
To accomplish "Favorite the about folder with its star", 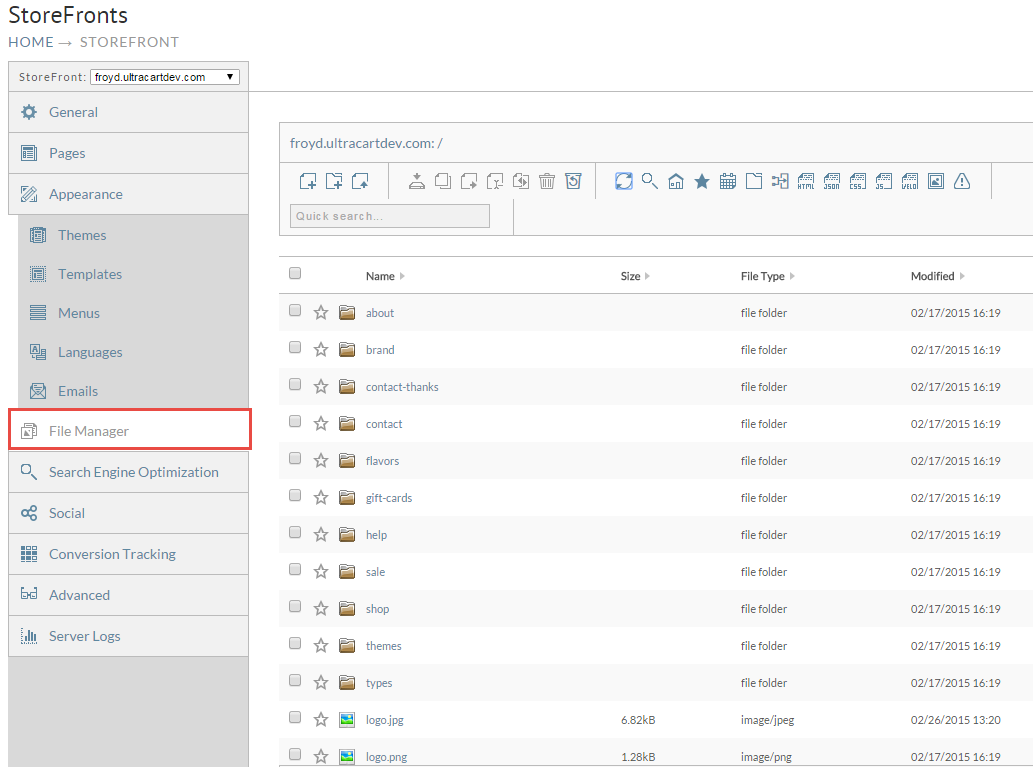I will (321, 312).
